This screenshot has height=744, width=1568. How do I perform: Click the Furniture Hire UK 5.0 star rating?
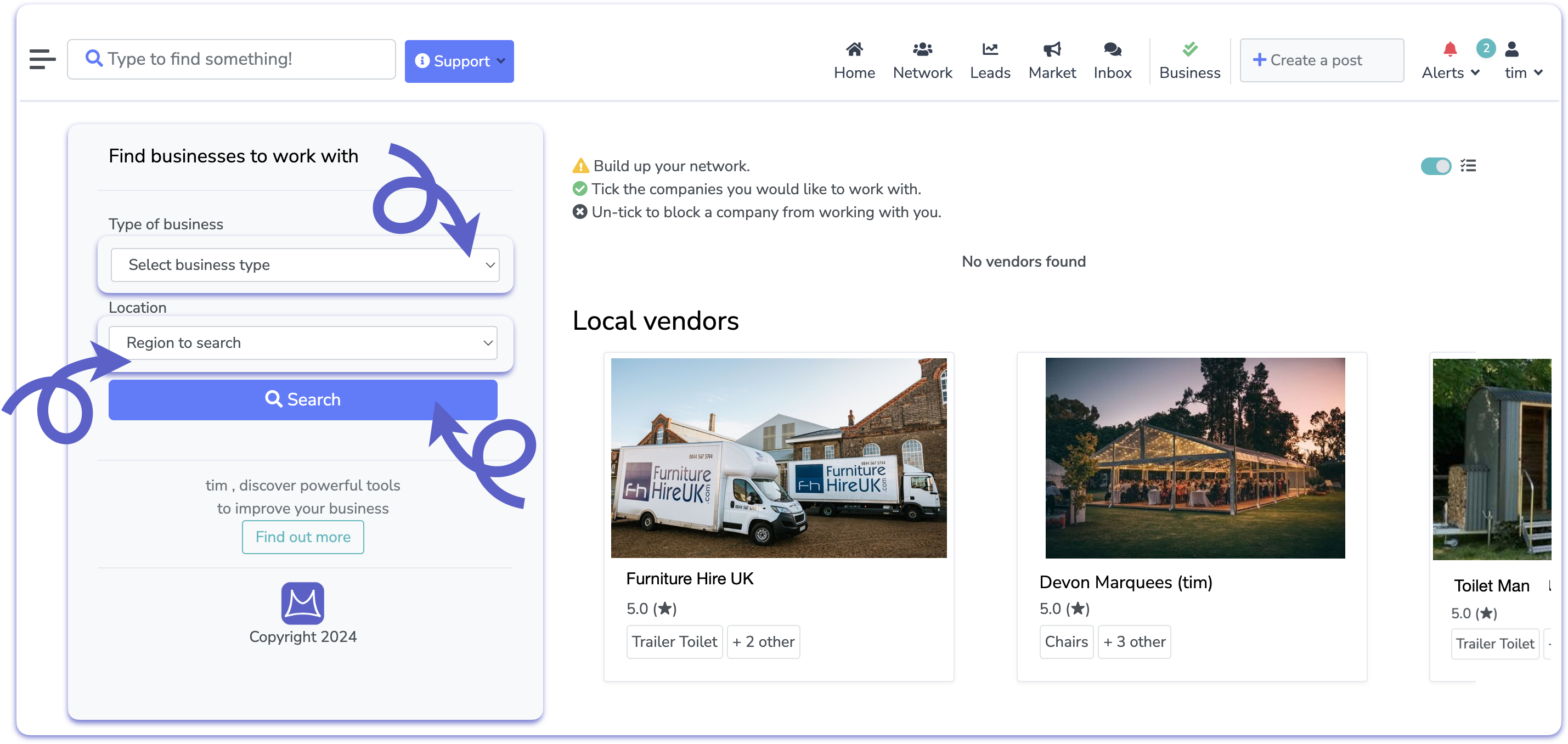coord(651,608)
